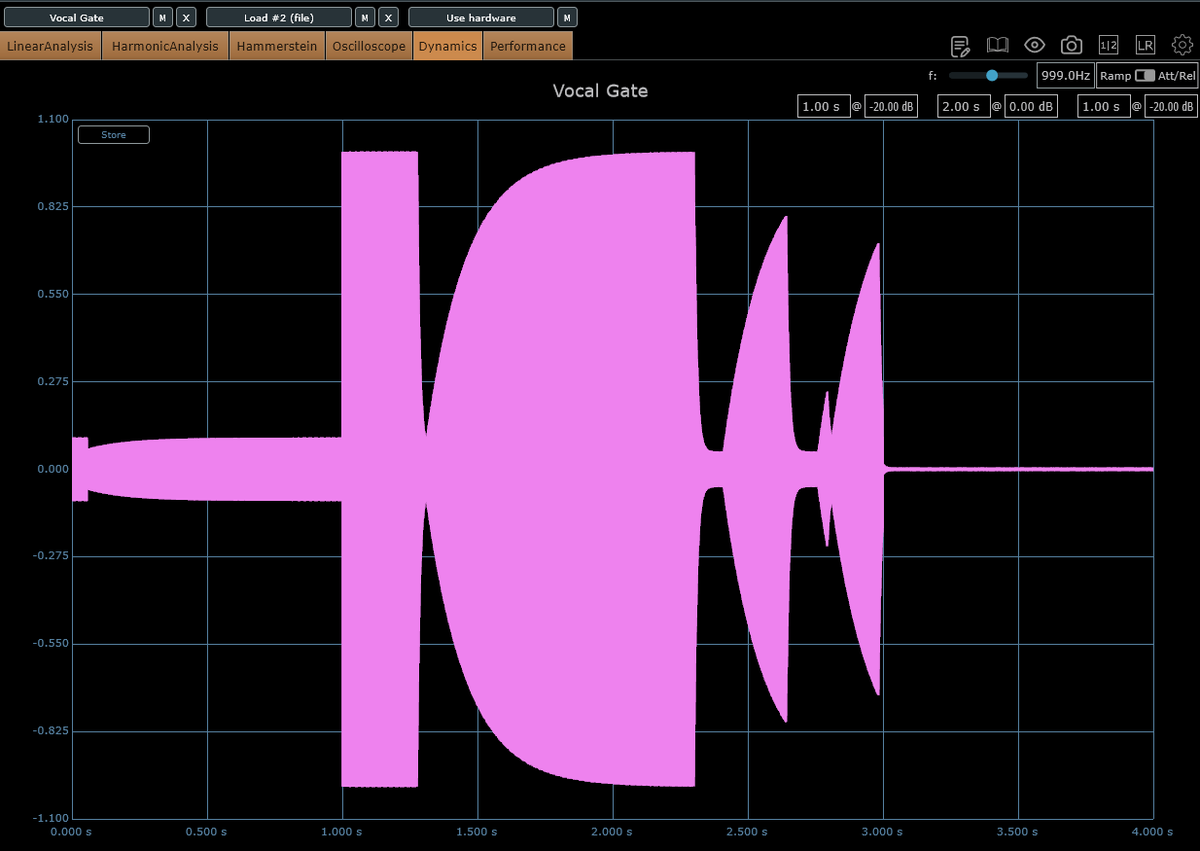
Task: Click the 1|2 channel compare icon
Action: click(1109, 45)
